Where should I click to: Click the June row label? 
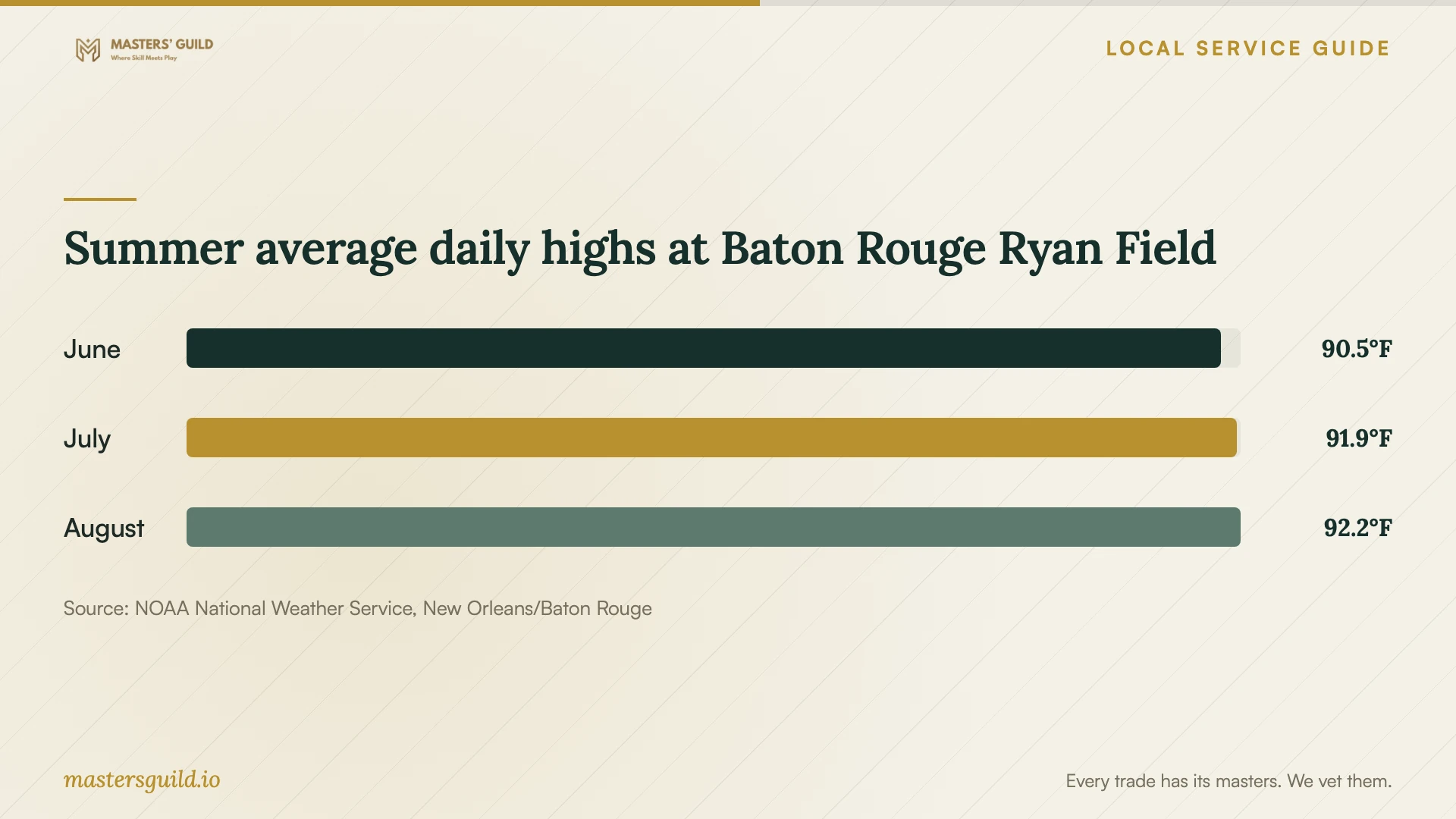[92, 349]
